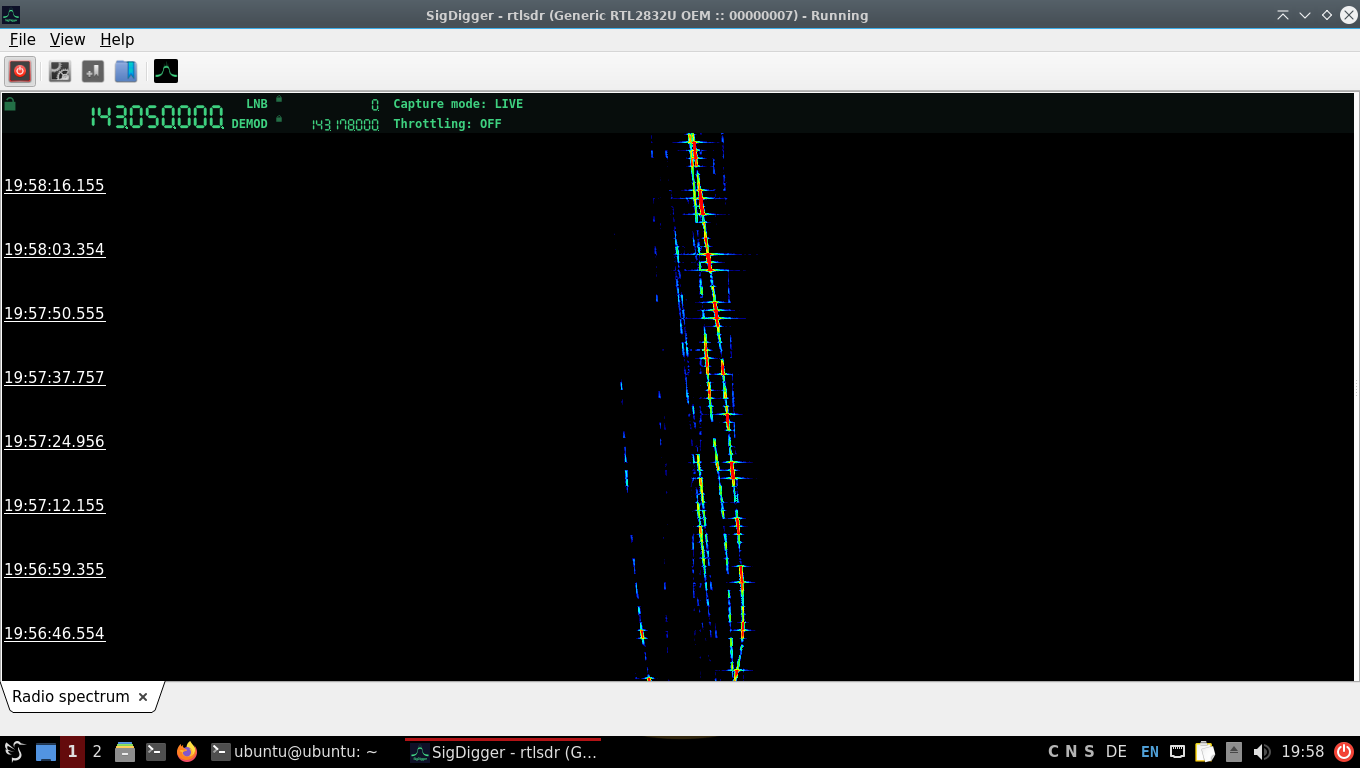Click the 19:57:37.757 waterfall timestamp
This screenshot has height=768, width=1360.
[54, 378]
